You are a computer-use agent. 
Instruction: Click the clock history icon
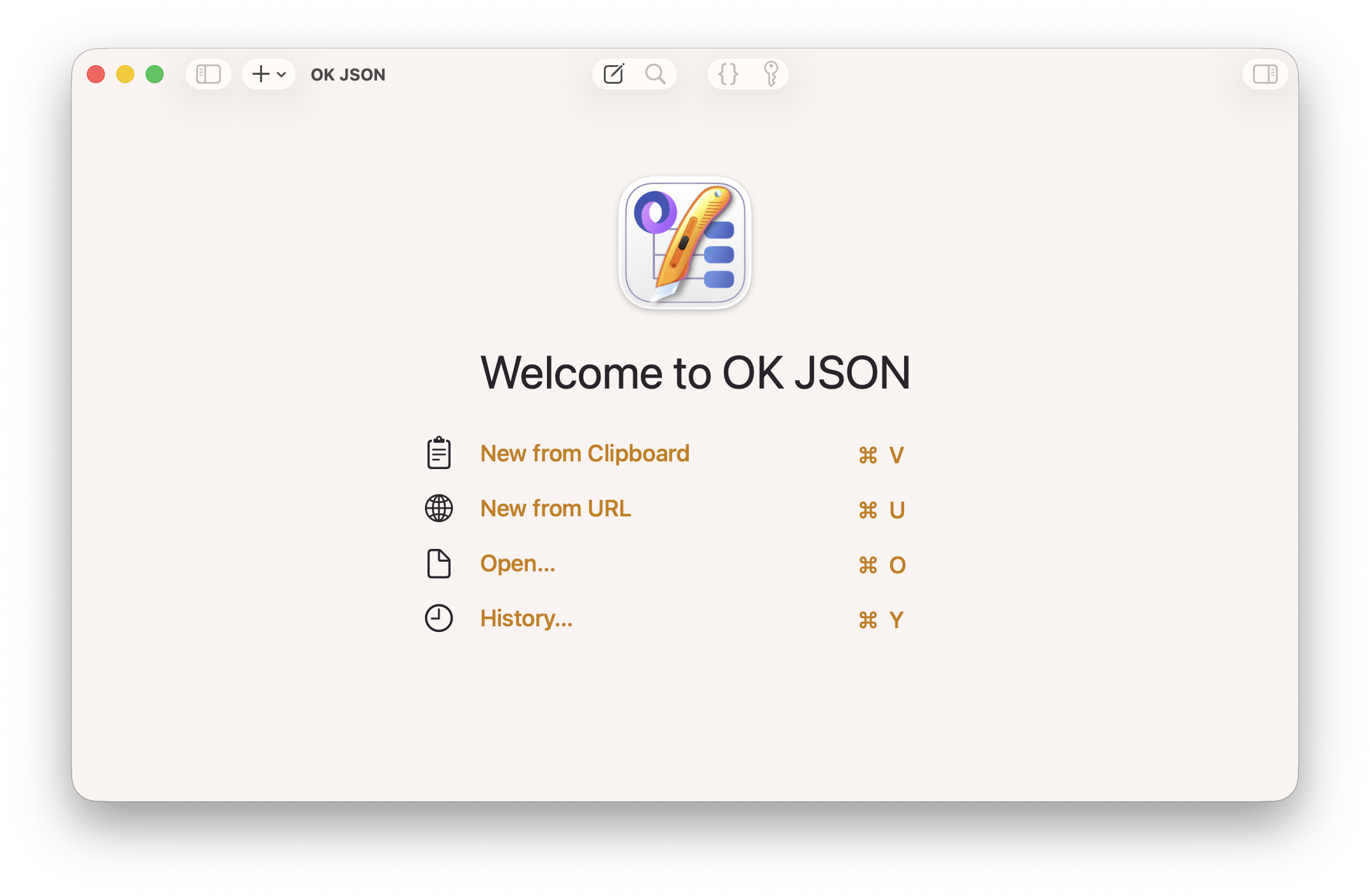click(x=439, y=618)
